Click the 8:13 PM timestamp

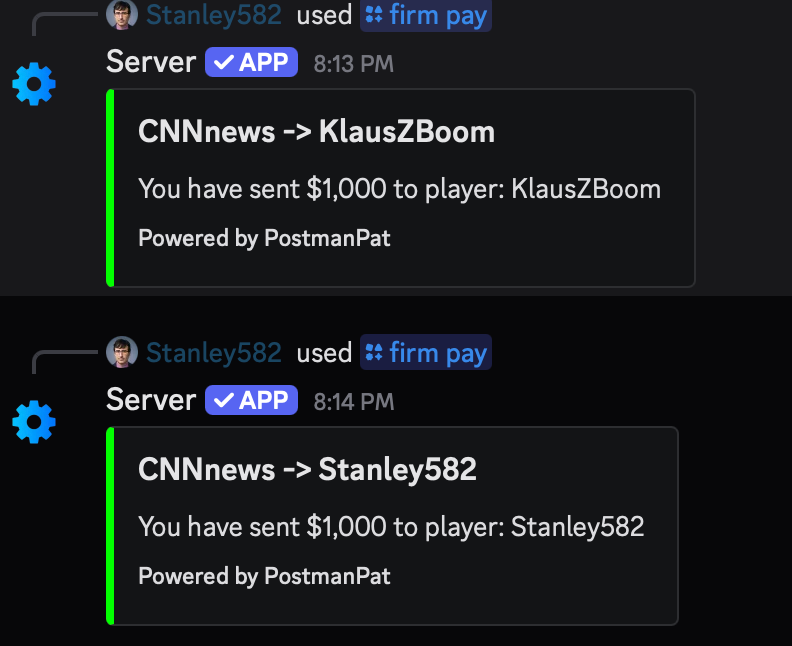pos(353,64)
